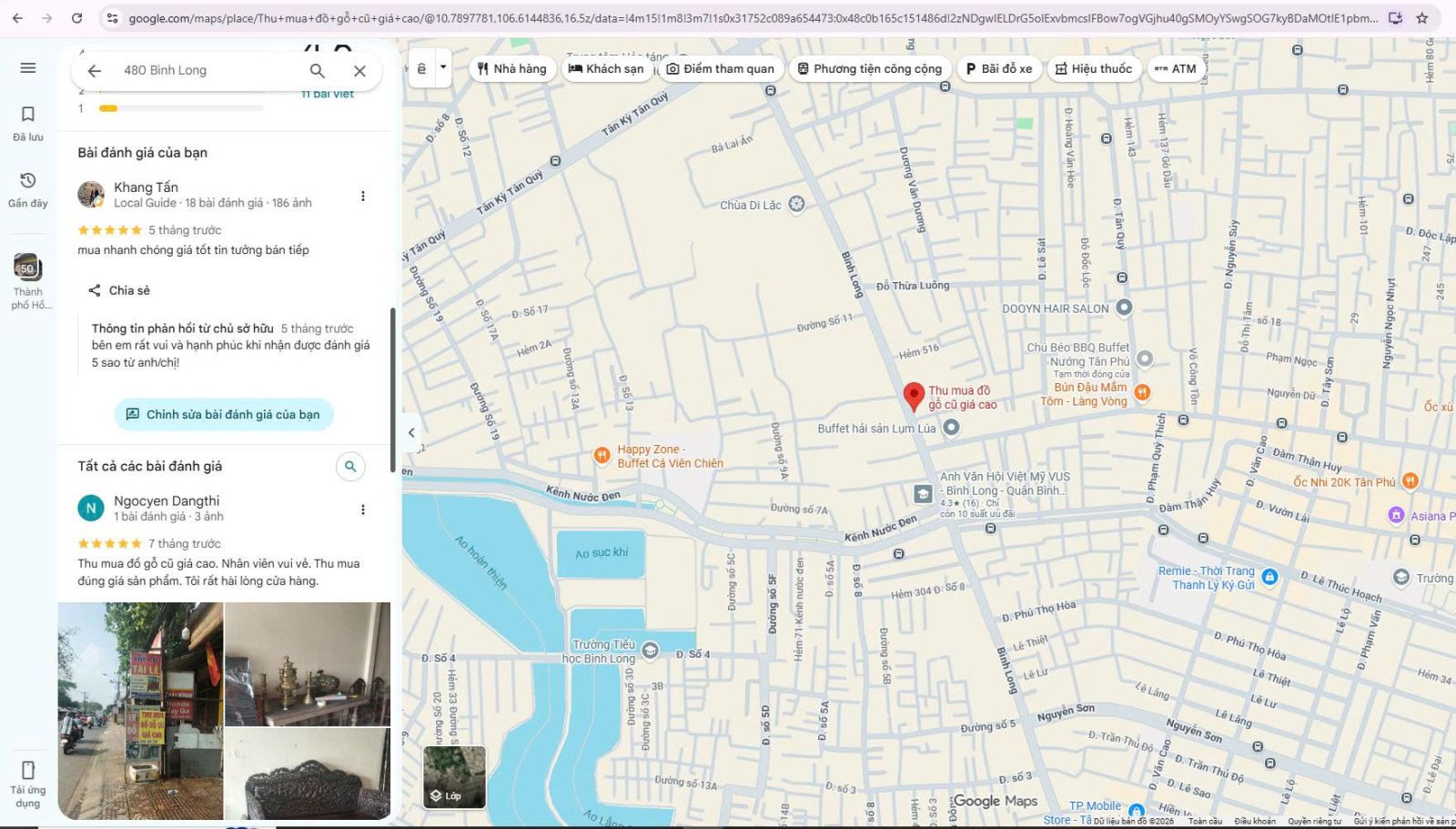The width and height of the screenshot is (1456, 829).
Task: Open more options for Khang Tấn review
Action: click(362, 196)
